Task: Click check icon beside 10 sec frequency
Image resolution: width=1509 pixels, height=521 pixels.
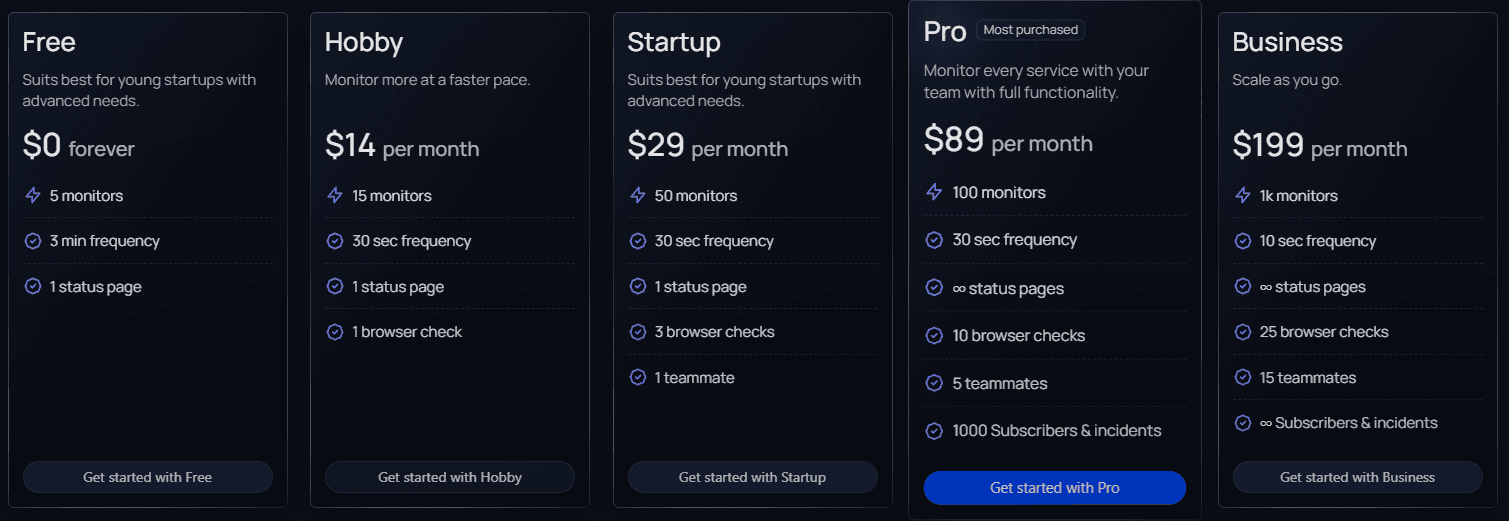Action: pos(1243,241)
